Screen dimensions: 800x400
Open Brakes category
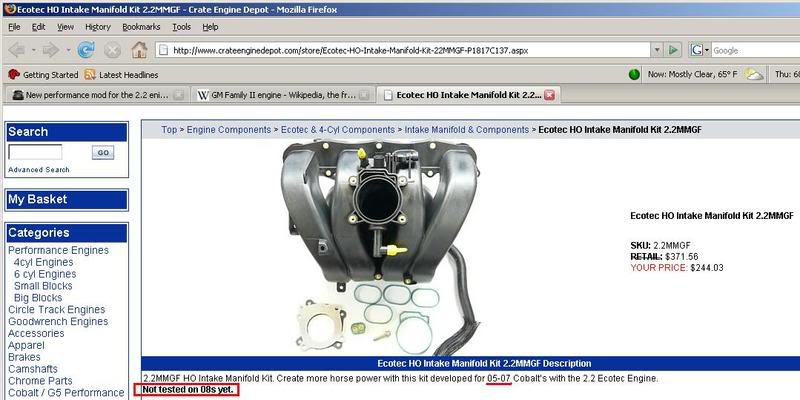tap(24, 357)
